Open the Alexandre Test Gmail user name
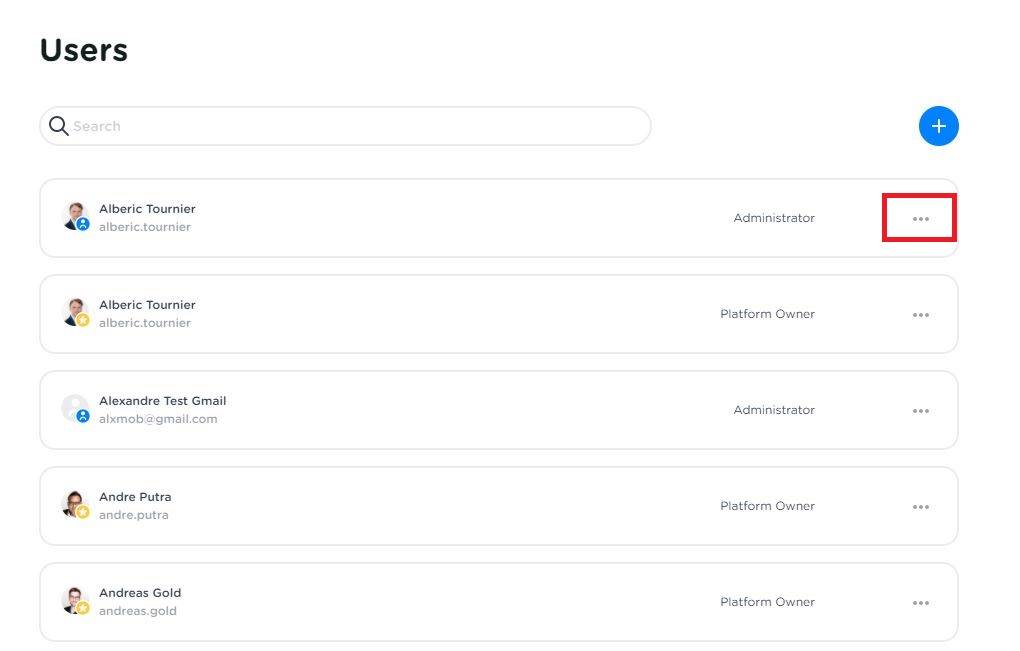Viewport: 1020px width, 651px height. pyautogui.click(x=162, y=401)
